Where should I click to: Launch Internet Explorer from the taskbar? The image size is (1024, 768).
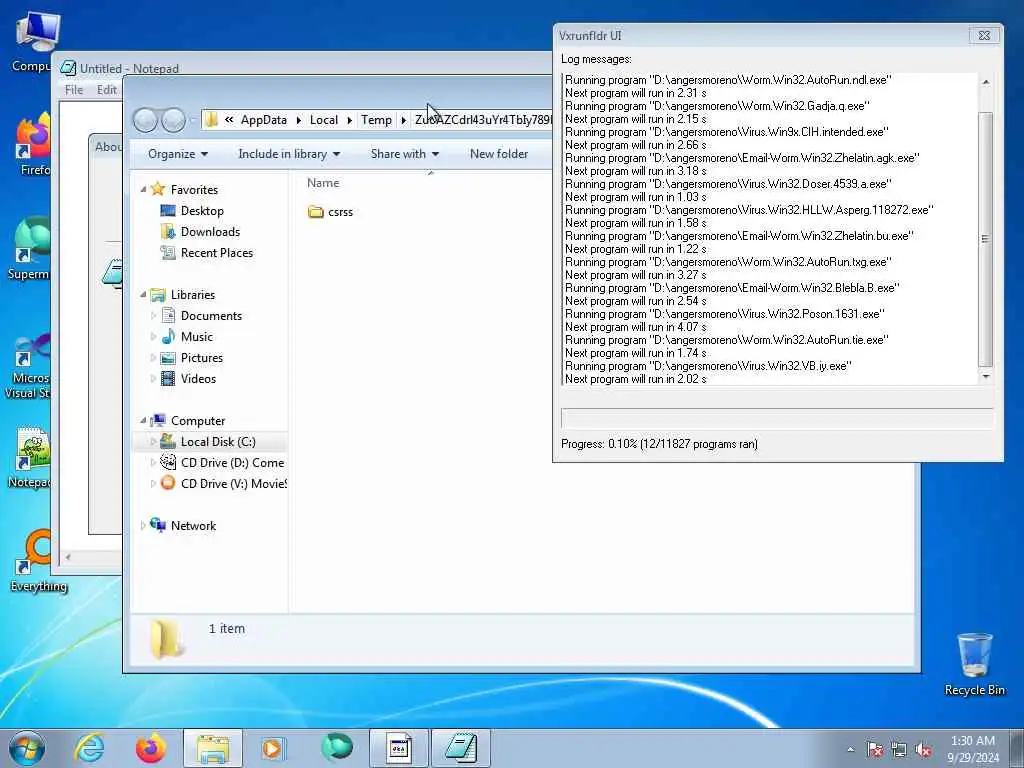click(89, 748)
